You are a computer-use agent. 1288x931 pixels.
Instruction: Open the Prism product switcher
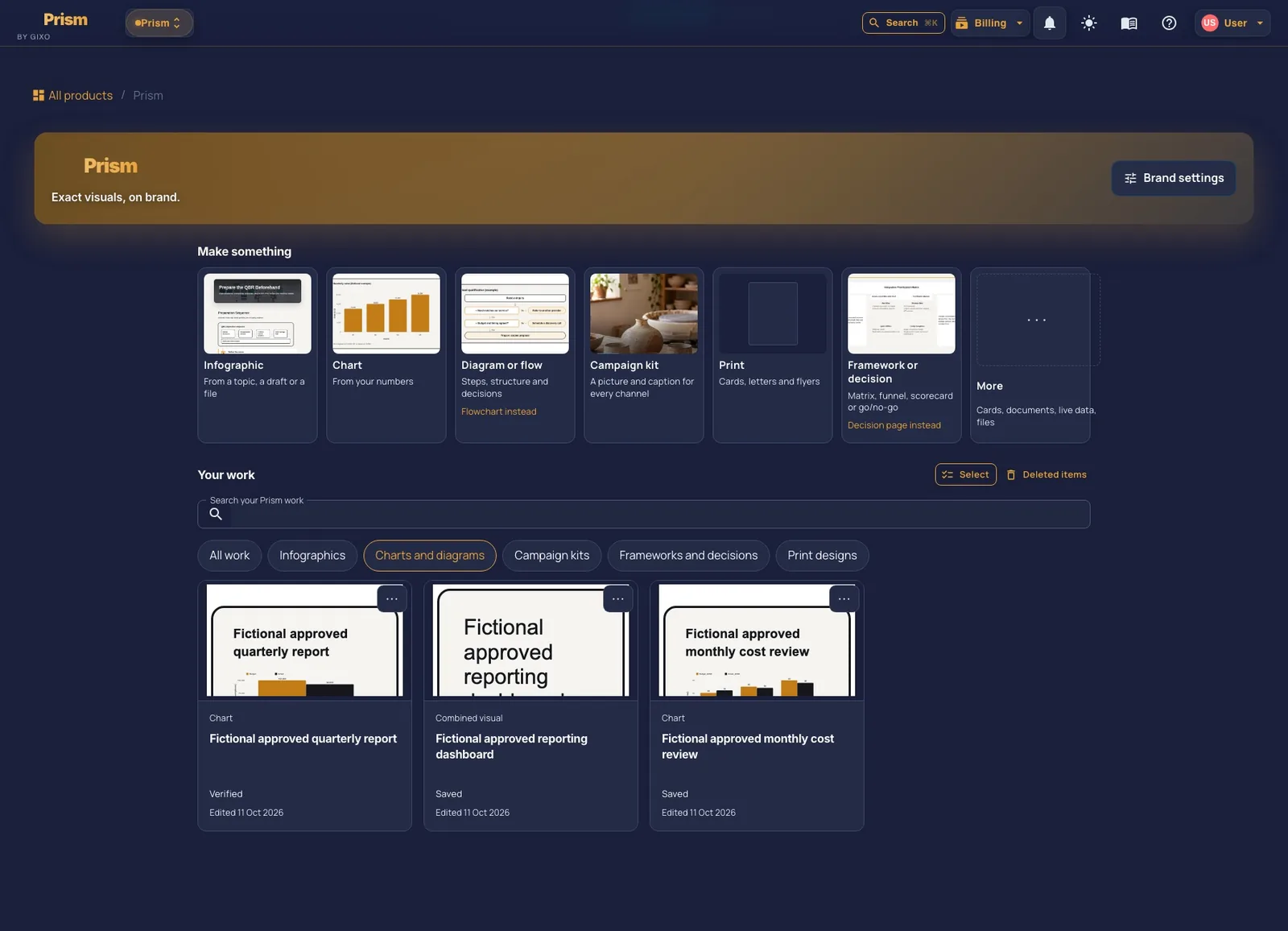point(159,23)
